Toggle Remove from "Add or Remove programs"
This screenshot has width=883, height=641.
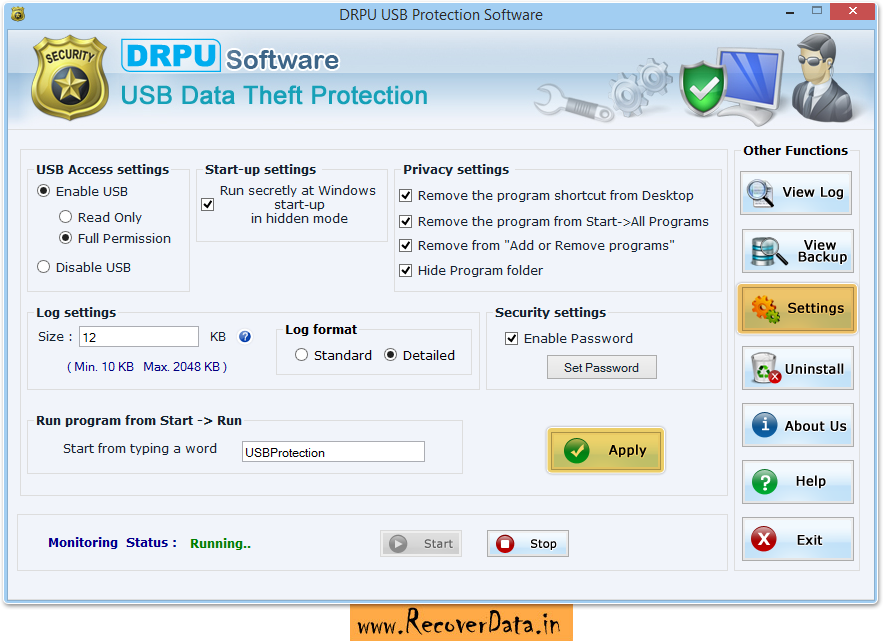pos(405,246)
